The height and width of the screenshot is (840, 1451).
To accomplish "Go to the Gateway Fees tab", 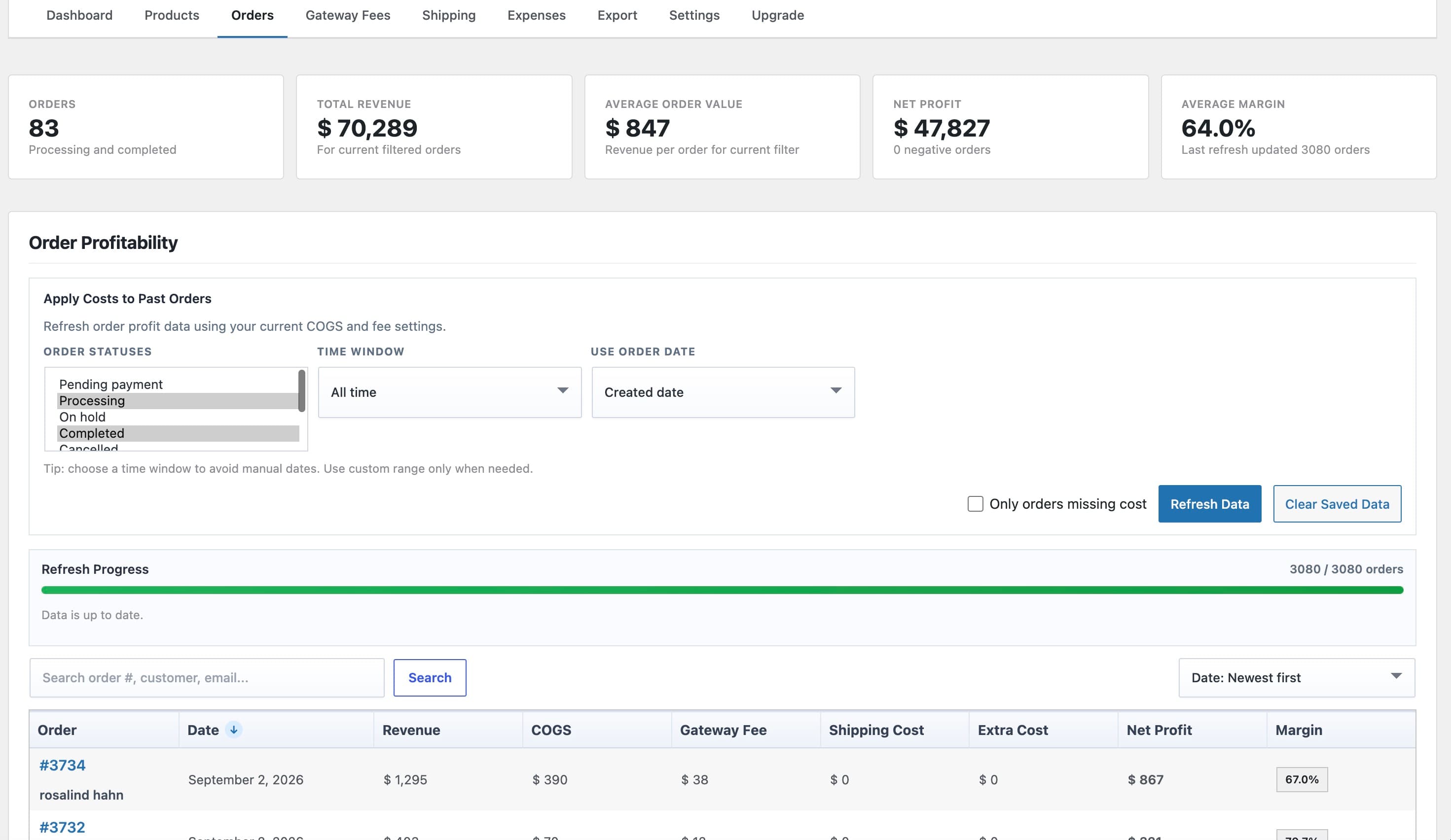I will [x=348, y=16].
